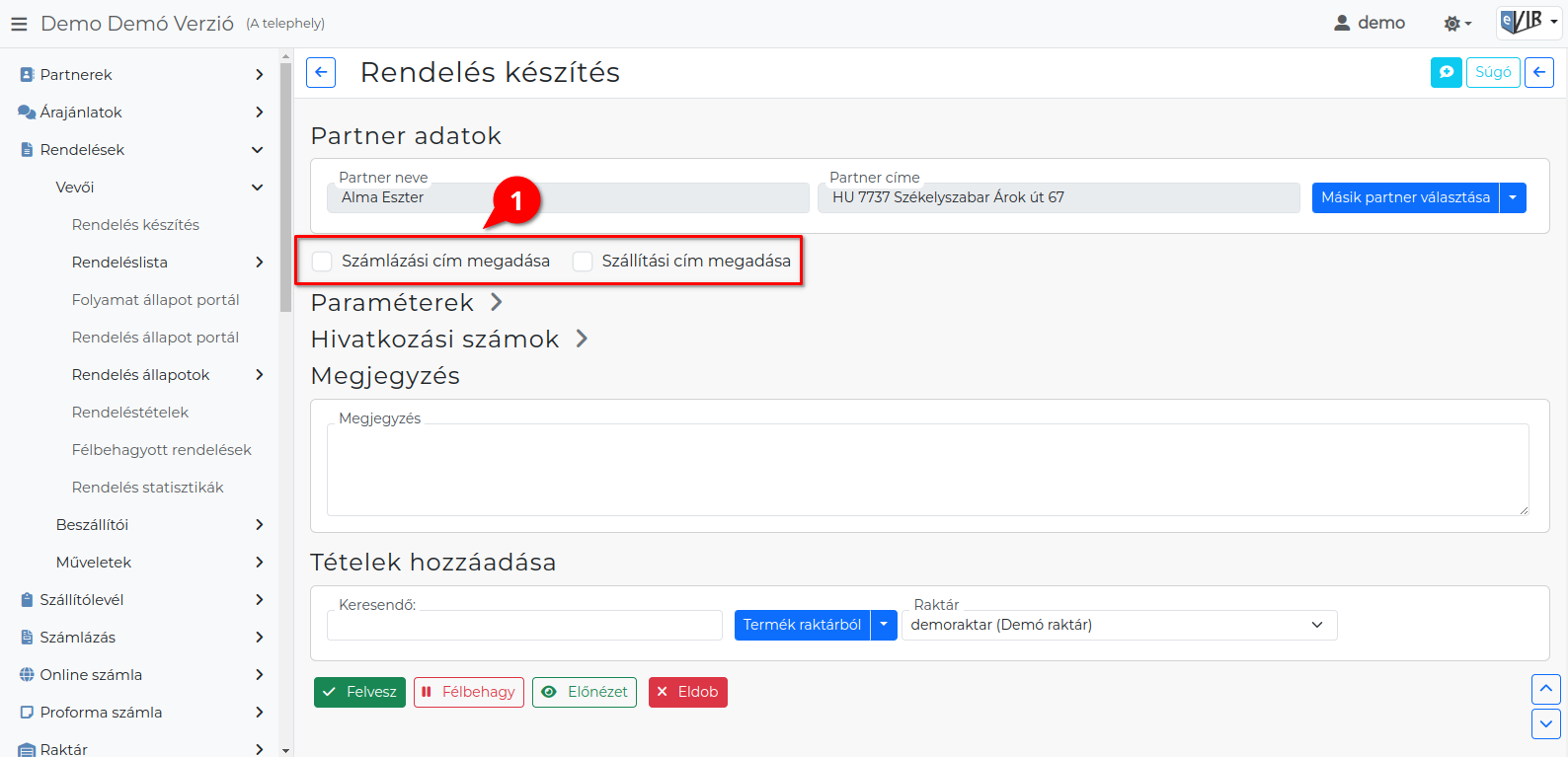This screenshot has width=1568, height=757.
Task: Enable Szállítási cím megadása checkbox
Action: (583, 262)
